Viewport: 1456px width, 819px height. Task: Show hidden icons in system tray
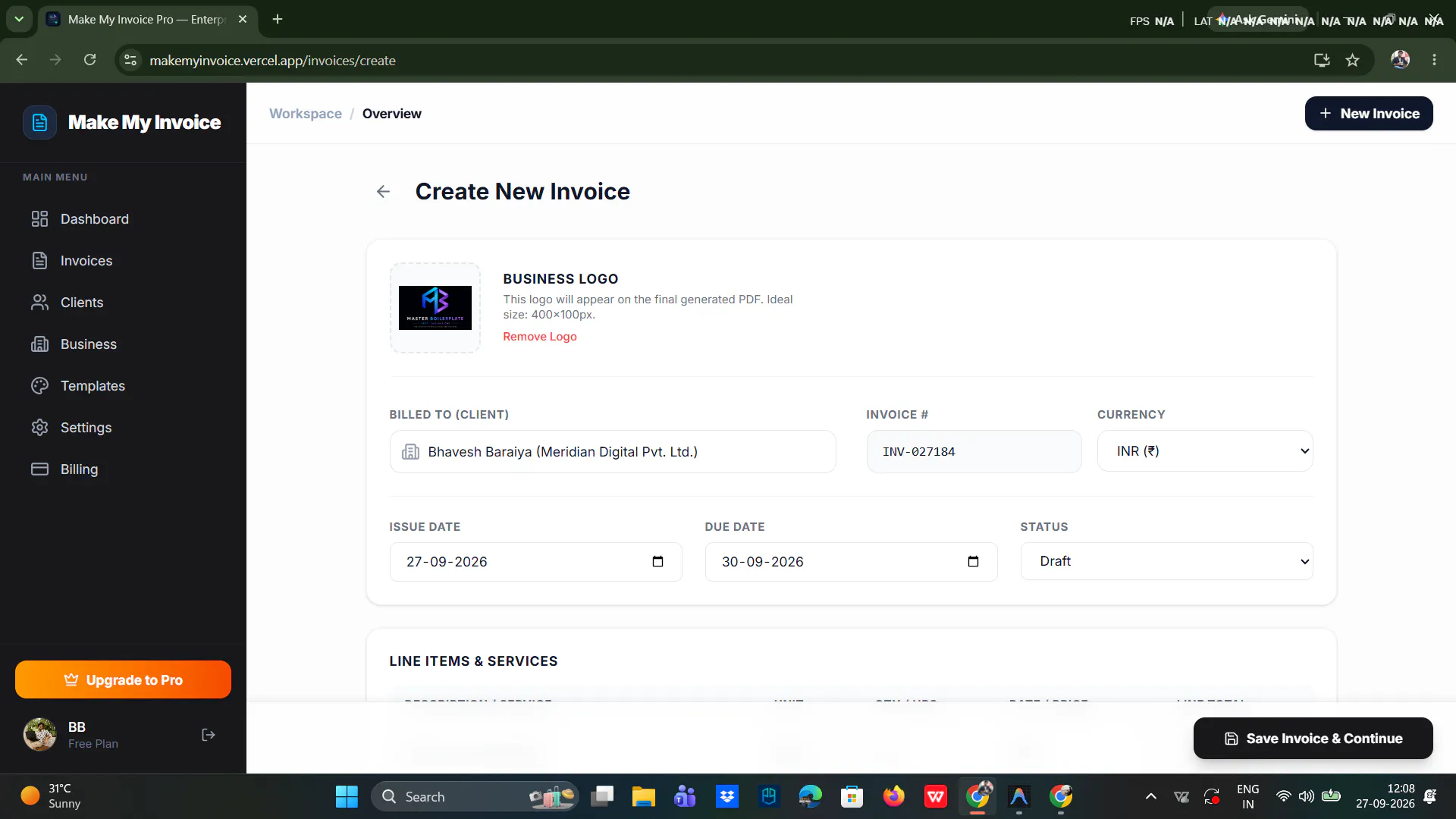coord(1150,796)
